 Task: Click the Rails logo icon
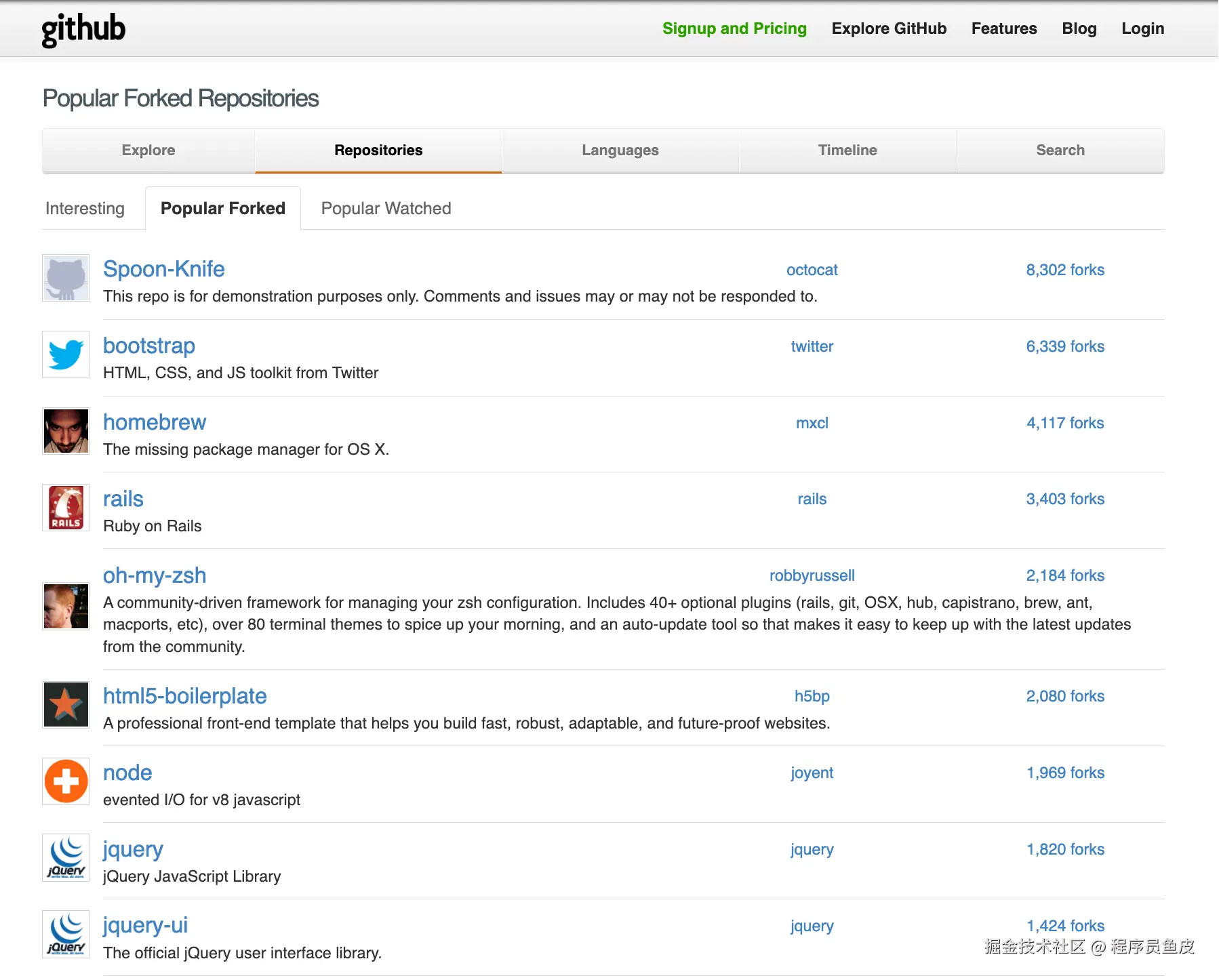point(66,508)
